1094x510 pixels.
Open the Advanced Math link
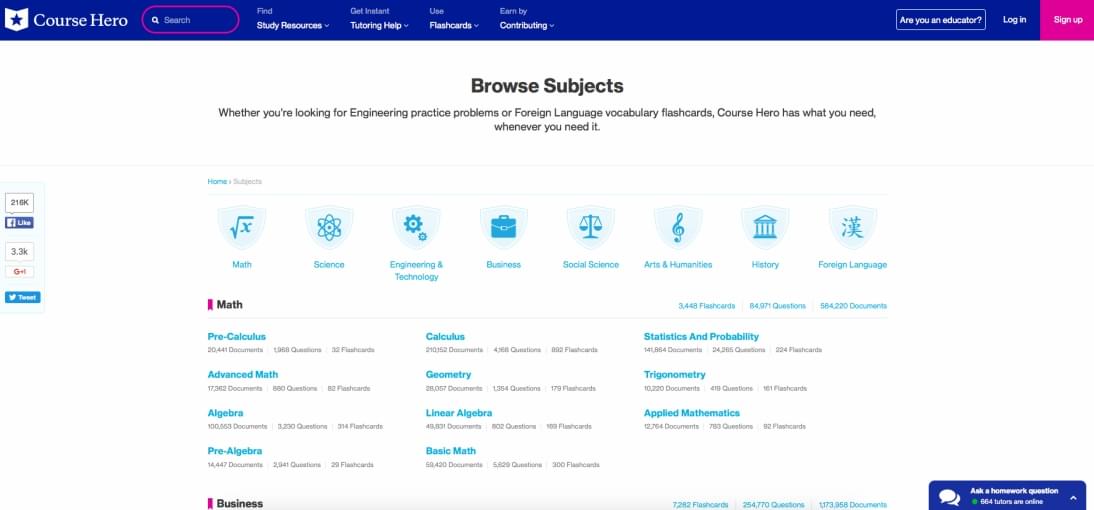(x=243, y=375)
